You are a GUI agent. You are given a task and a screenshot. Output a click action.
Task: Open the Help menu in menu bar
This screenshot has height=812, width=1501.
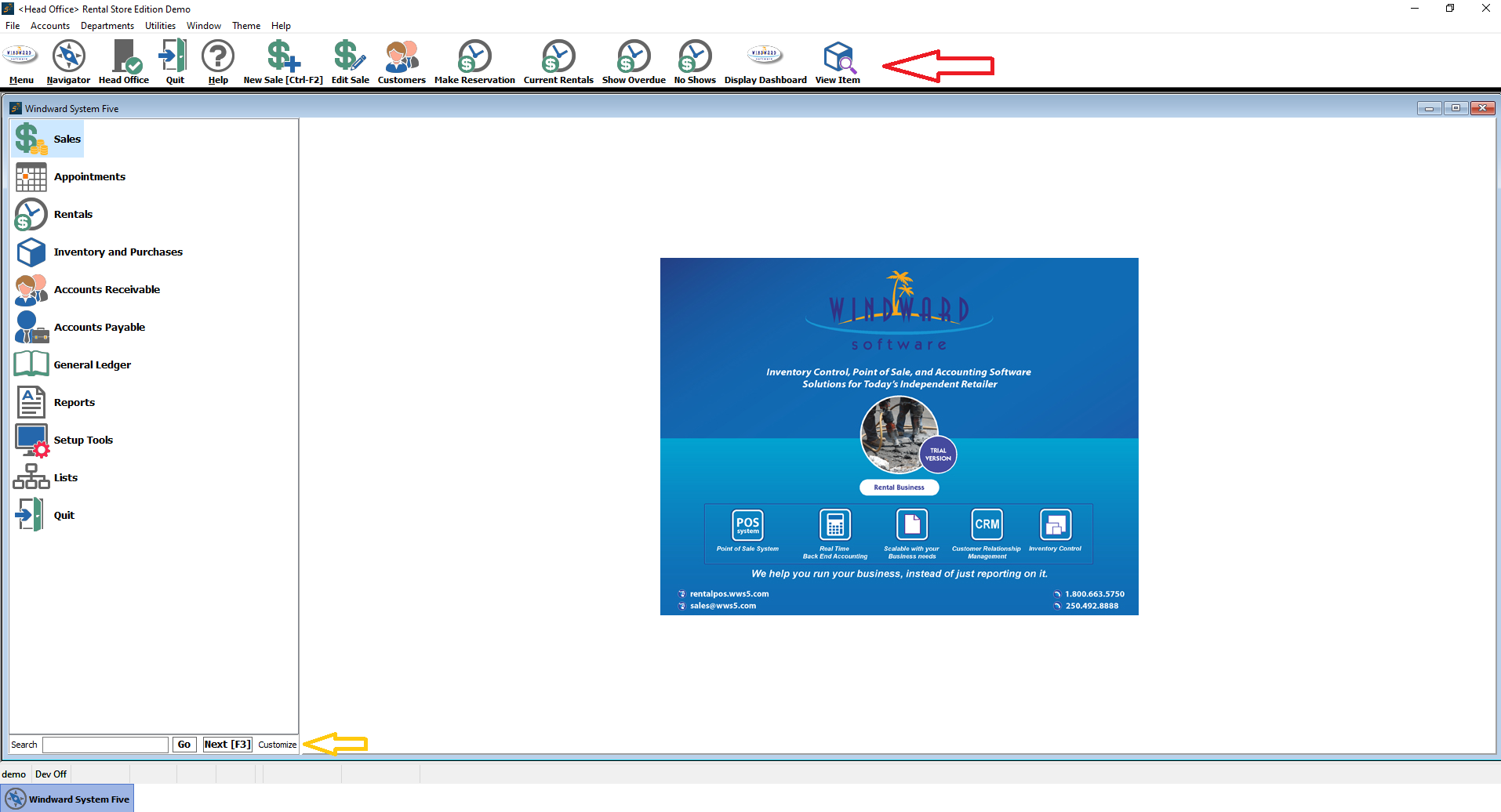click(281, 26)
